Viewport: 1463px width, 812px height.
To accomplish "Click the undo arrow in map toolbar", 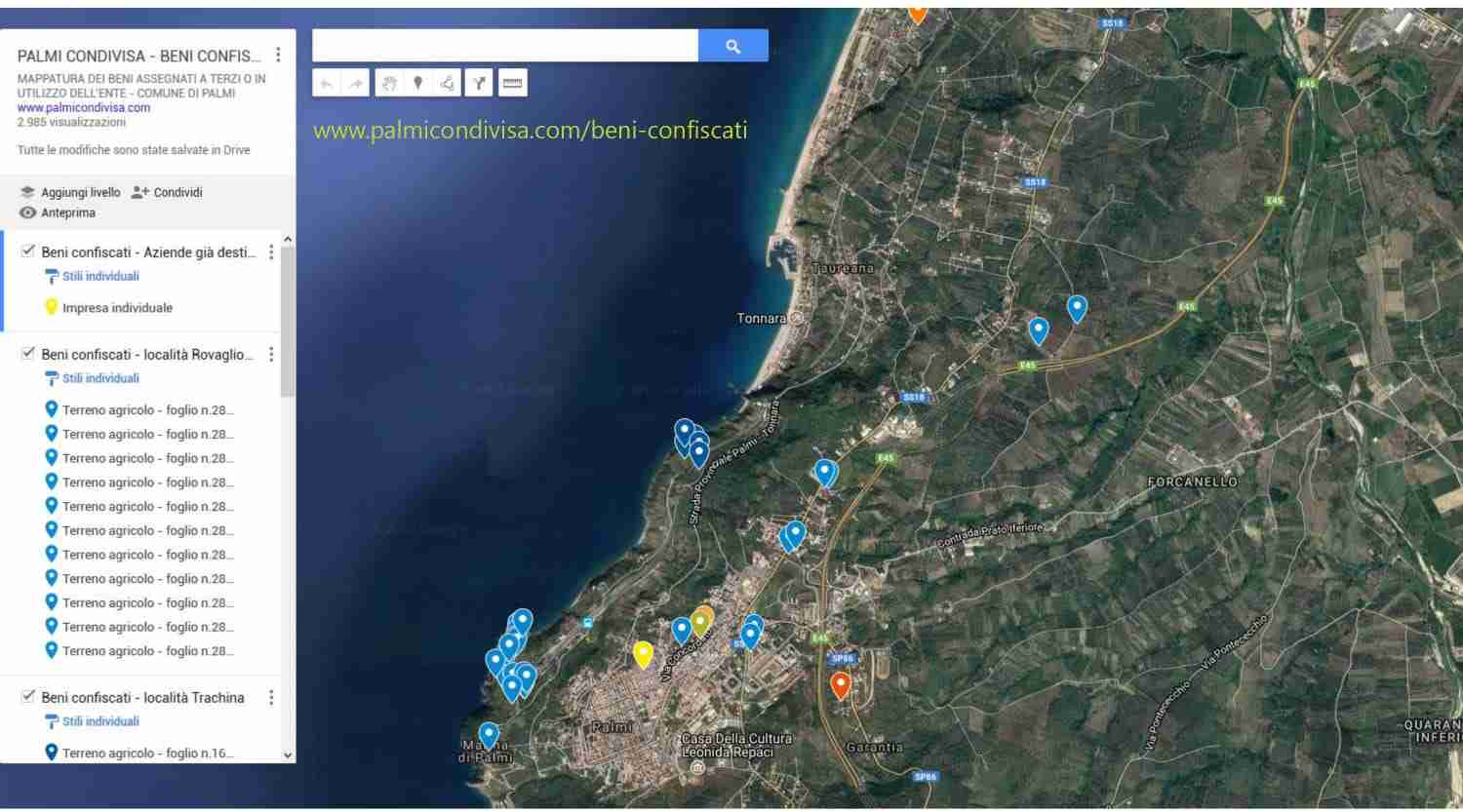I will pos(327,84).
